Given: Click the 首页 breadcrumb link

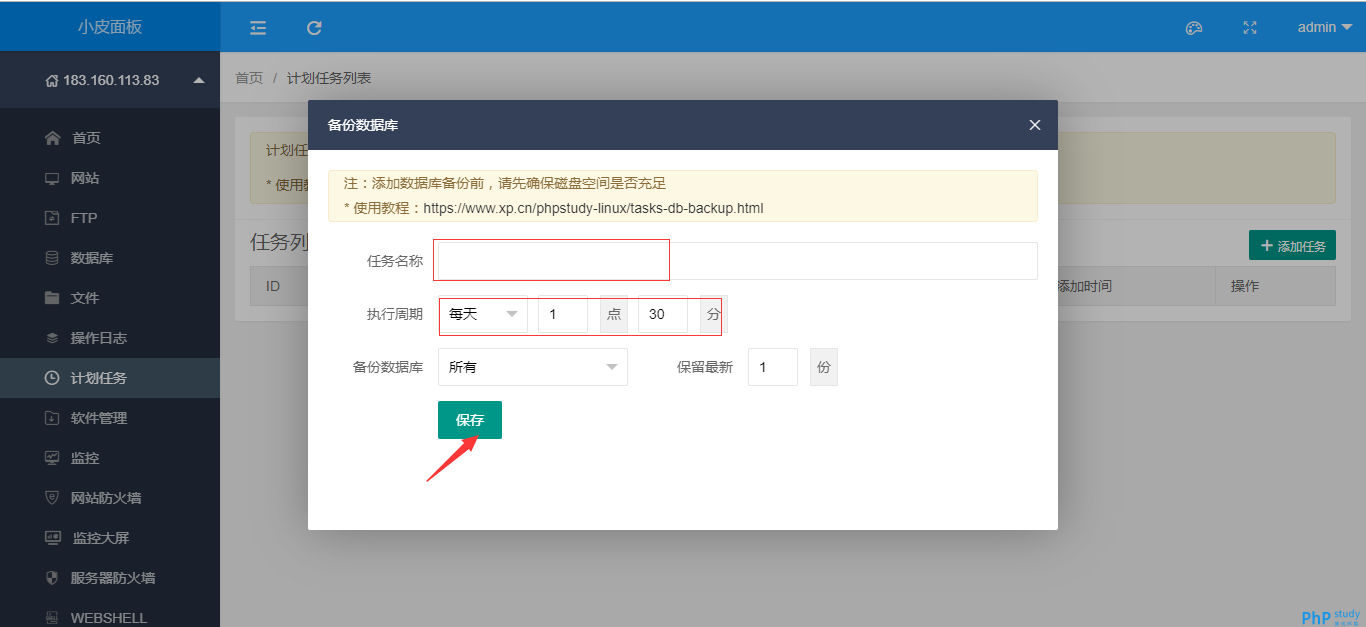Looking at the screenshot, I should (x=249, y=78).
